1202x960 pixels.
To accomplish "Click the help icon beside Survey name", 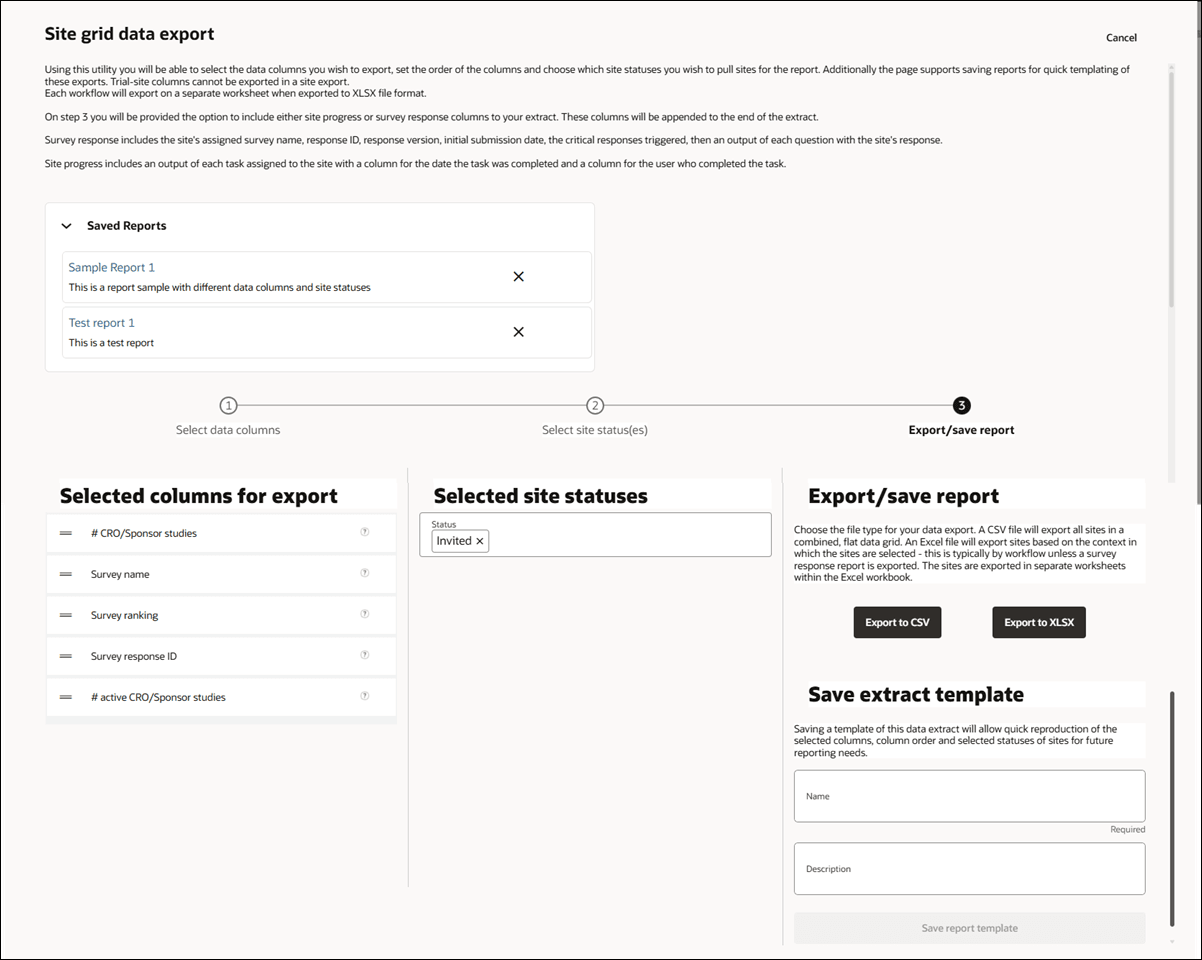I will [364, 573].
